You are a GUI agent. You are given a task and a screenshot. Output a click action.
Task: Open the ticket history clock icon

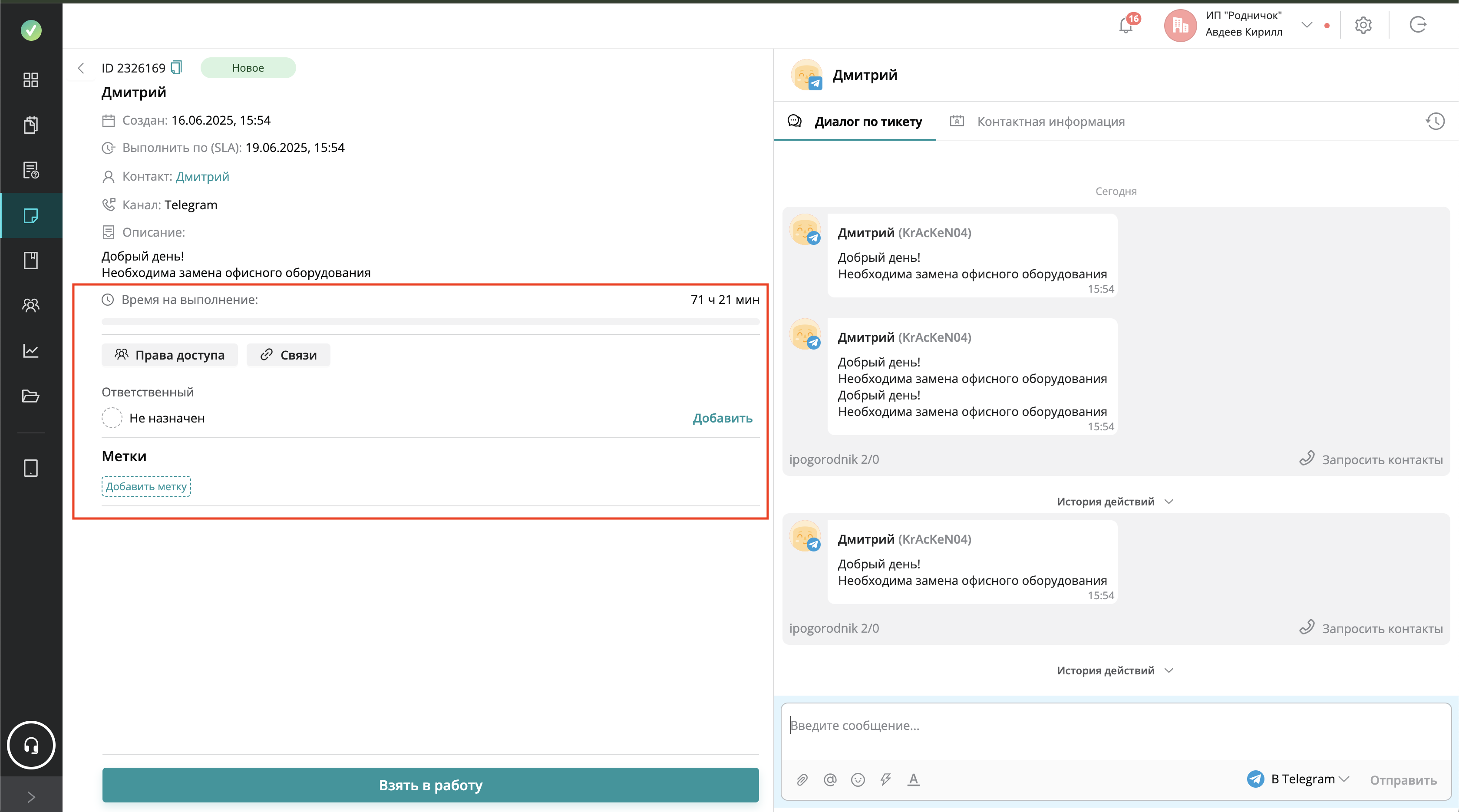[1435, 121]
